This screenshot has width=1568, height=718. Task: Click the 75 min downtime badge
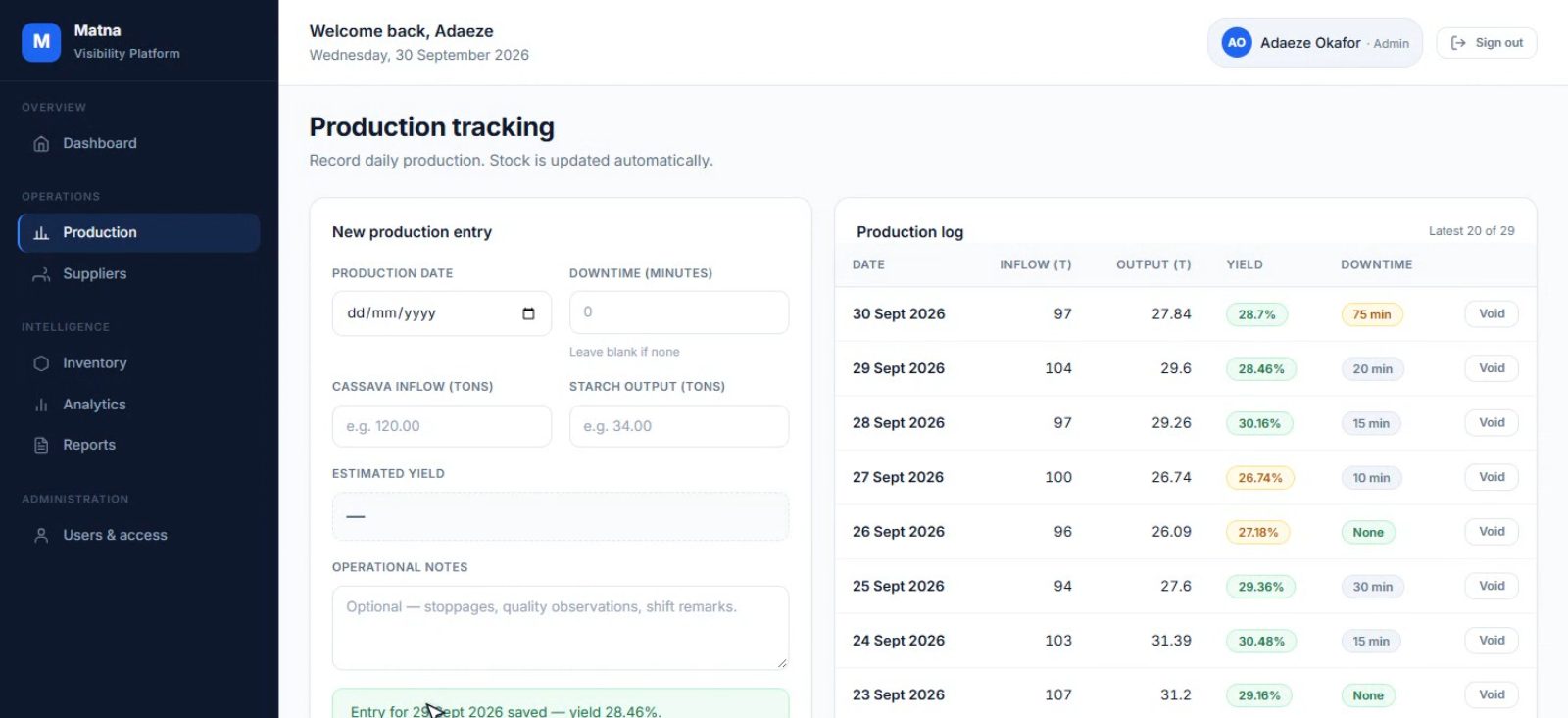(1372, 314)
